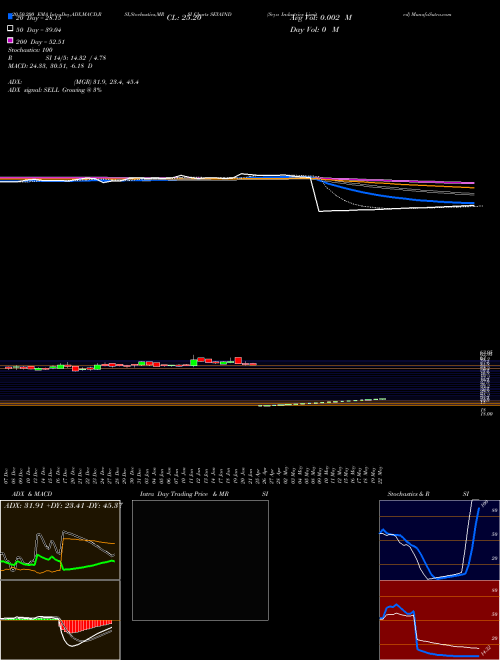Screen dimensions: 500x660
Task: Click the 'ADX: 31.91 +DY: 23.41 -DY: 45.37' readout
Action: tap(63, 506)
